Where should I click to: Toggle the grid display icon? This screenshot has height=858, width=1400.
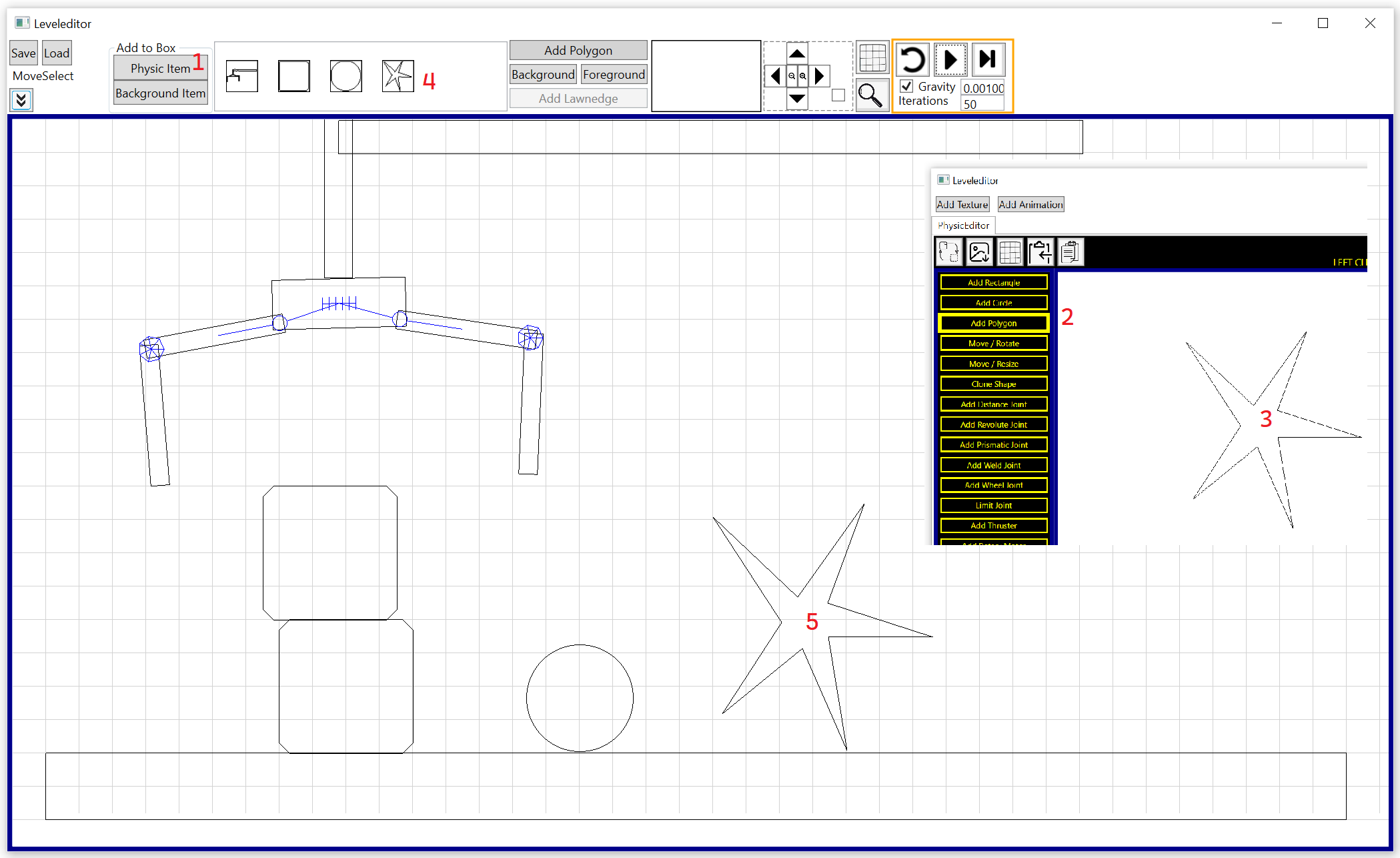coord(872,59)
